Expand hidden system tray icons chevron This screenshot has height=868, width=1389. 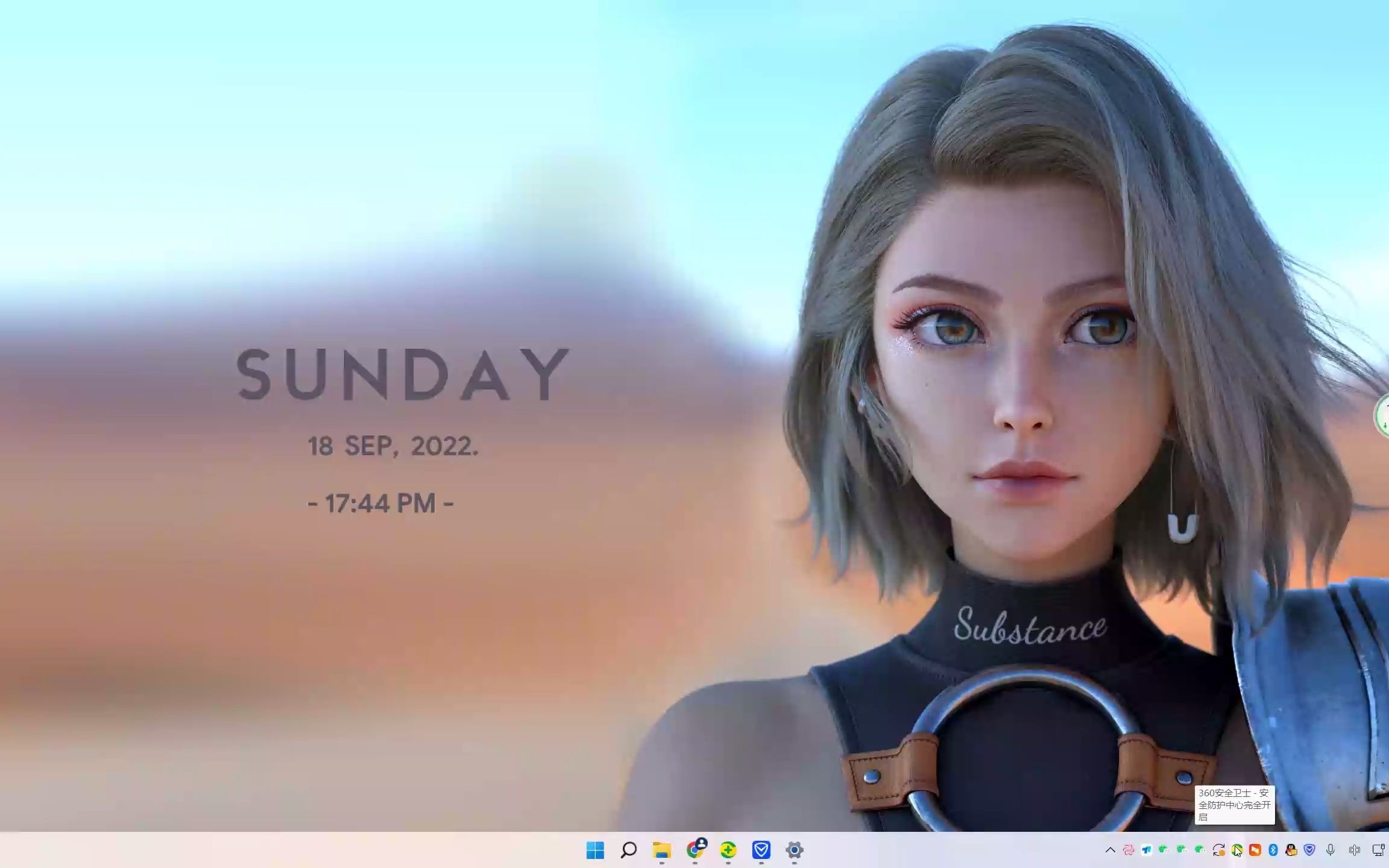(x=1110, y=850)
